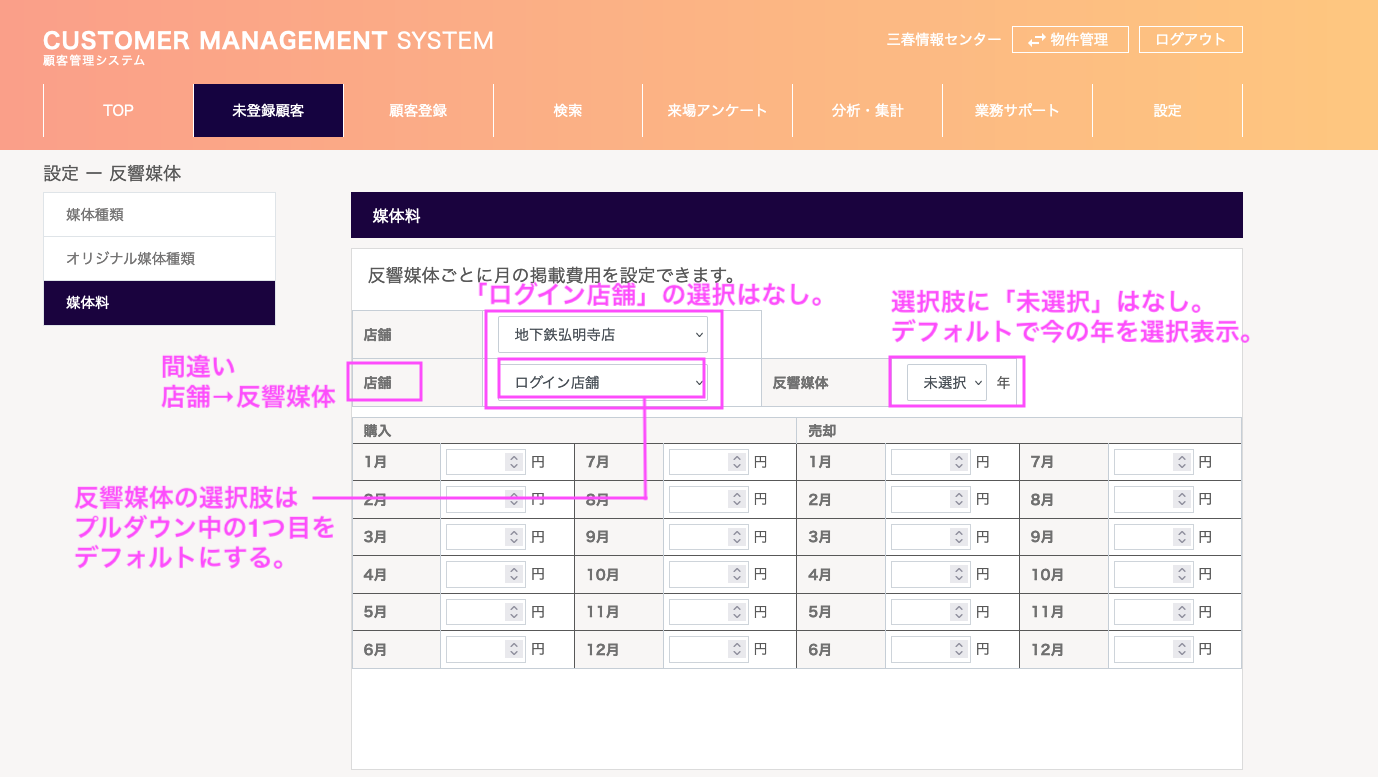Image resolution: width=1378 pixels, height=777 pixels.
Task: Open the ログイン店舗 dropdown
Action: [602, 382]
